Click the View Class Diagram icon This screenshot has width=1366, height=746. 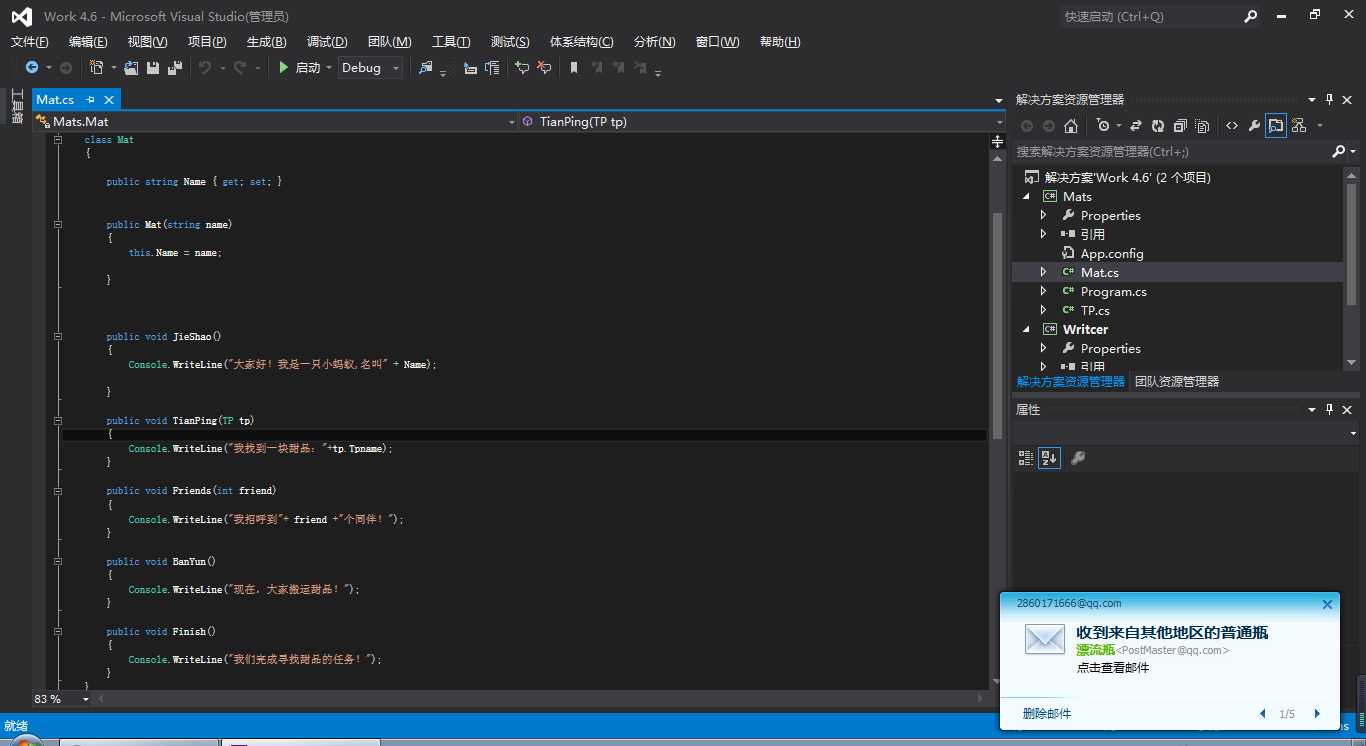pyautogui.click(x=1299, y=126)
